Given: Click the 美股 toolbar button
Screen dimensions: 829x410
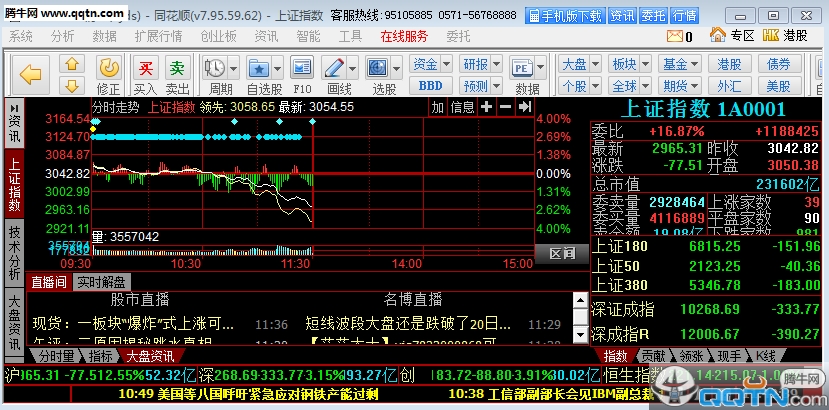Looking at the screenshot, I should coord(779,85).
